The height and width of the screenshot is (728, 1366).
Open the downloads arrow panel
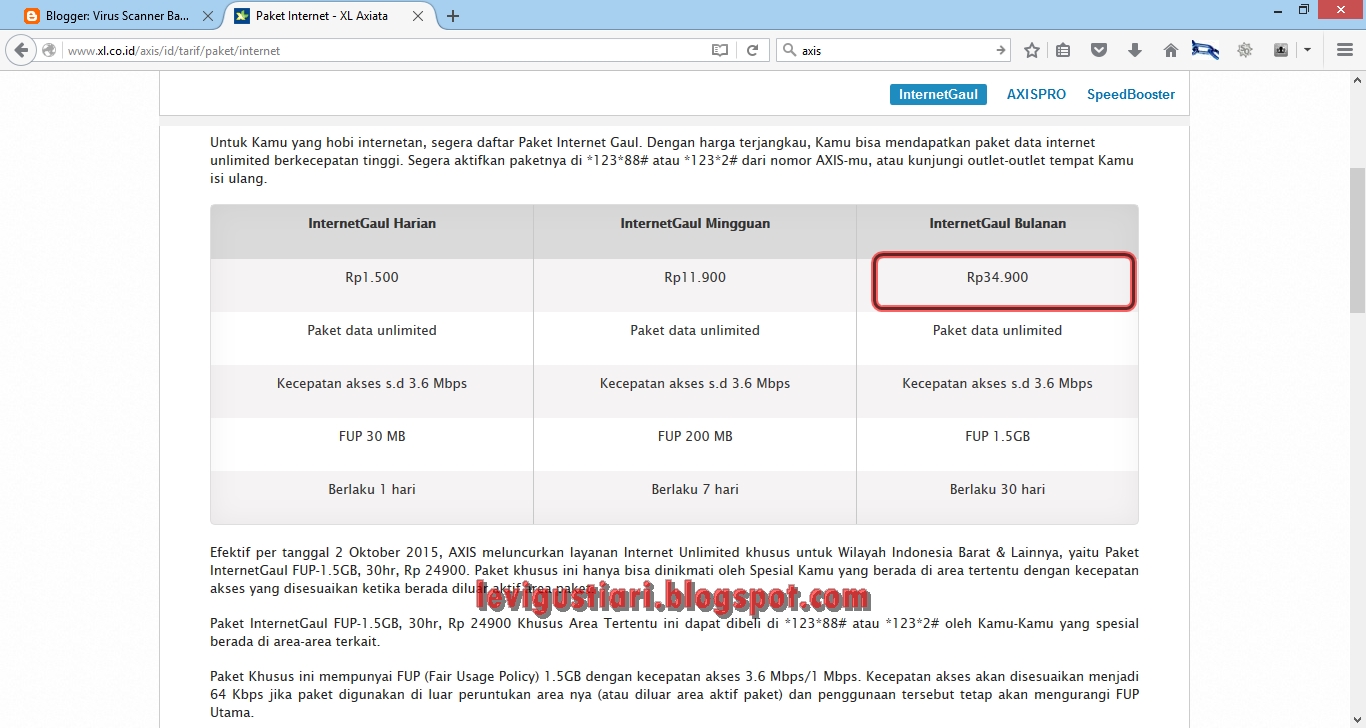(1135, 50)
